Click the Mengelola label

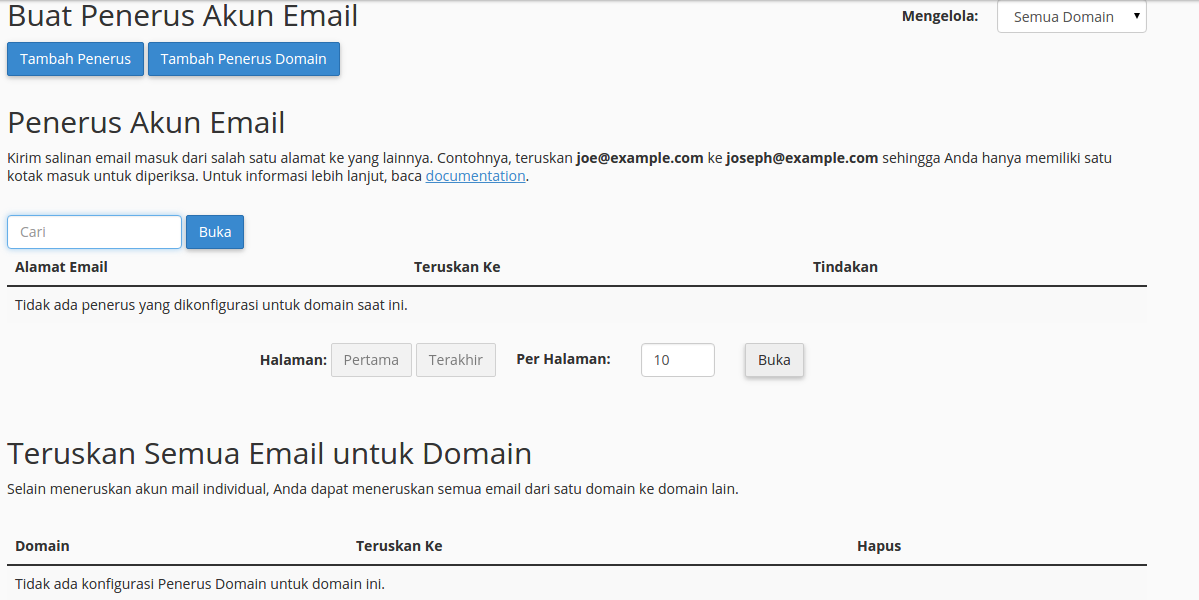[940, 16]
